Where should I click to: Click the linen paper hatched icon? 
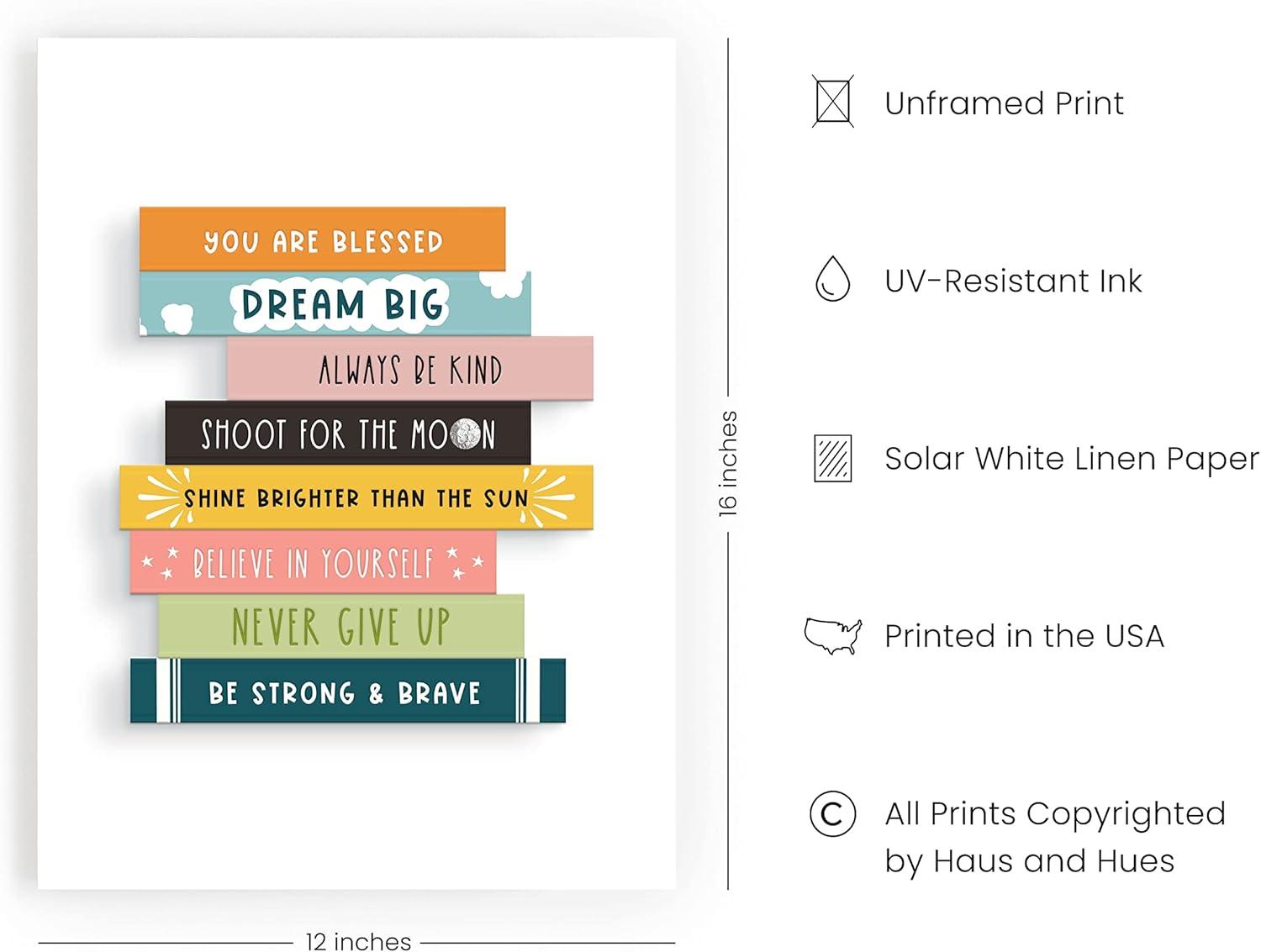832,458
